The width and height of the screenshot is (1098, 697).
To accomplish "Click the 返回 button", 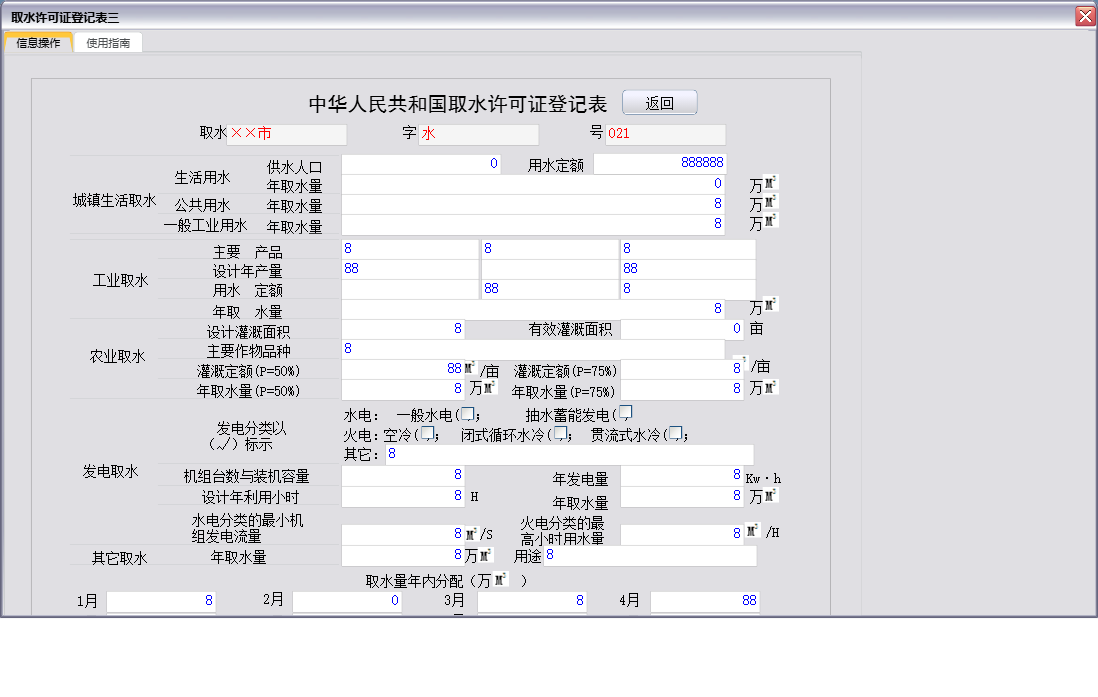I will tap(659, 102).
